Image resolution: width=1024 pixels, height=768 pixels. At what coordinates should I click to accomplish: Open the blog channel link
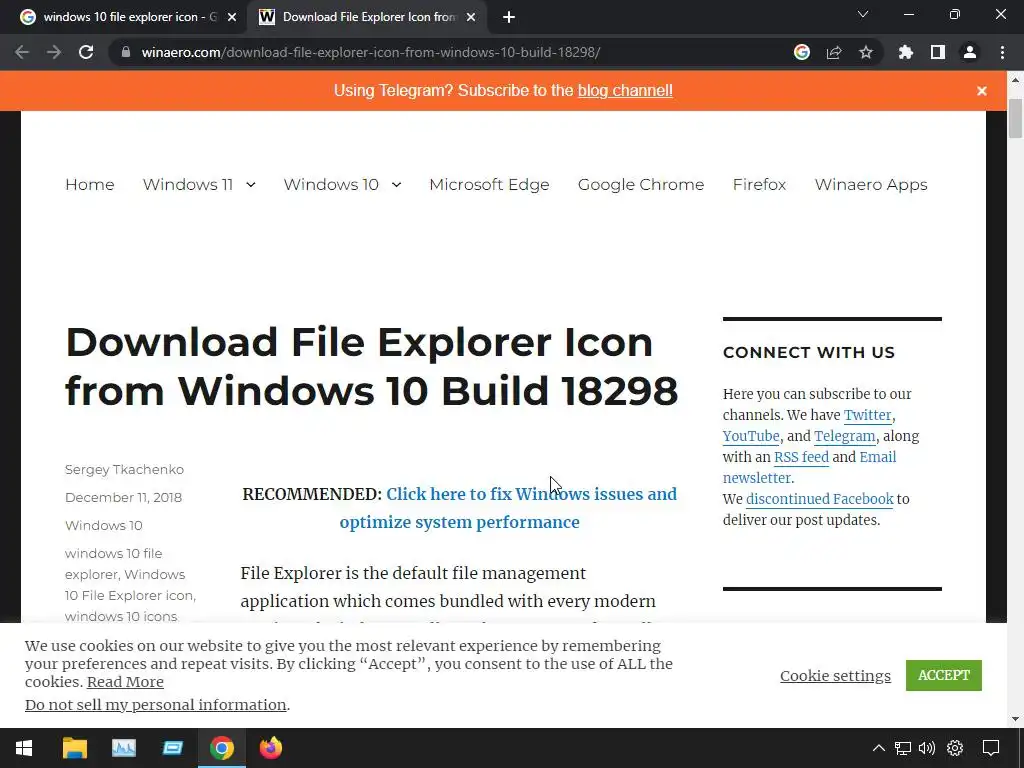click(x=625, y=90)
